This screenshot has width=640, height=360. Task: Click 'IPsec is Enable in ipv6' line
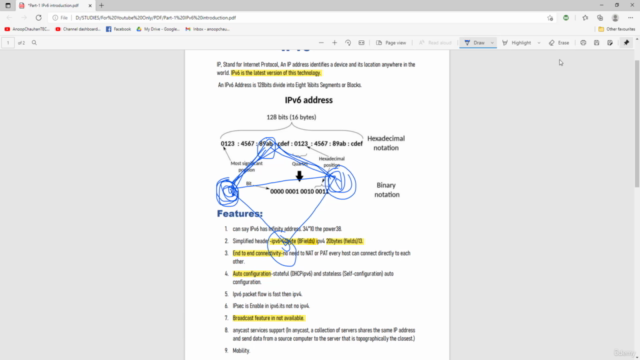pyautogui.click(x=271, y=306)
